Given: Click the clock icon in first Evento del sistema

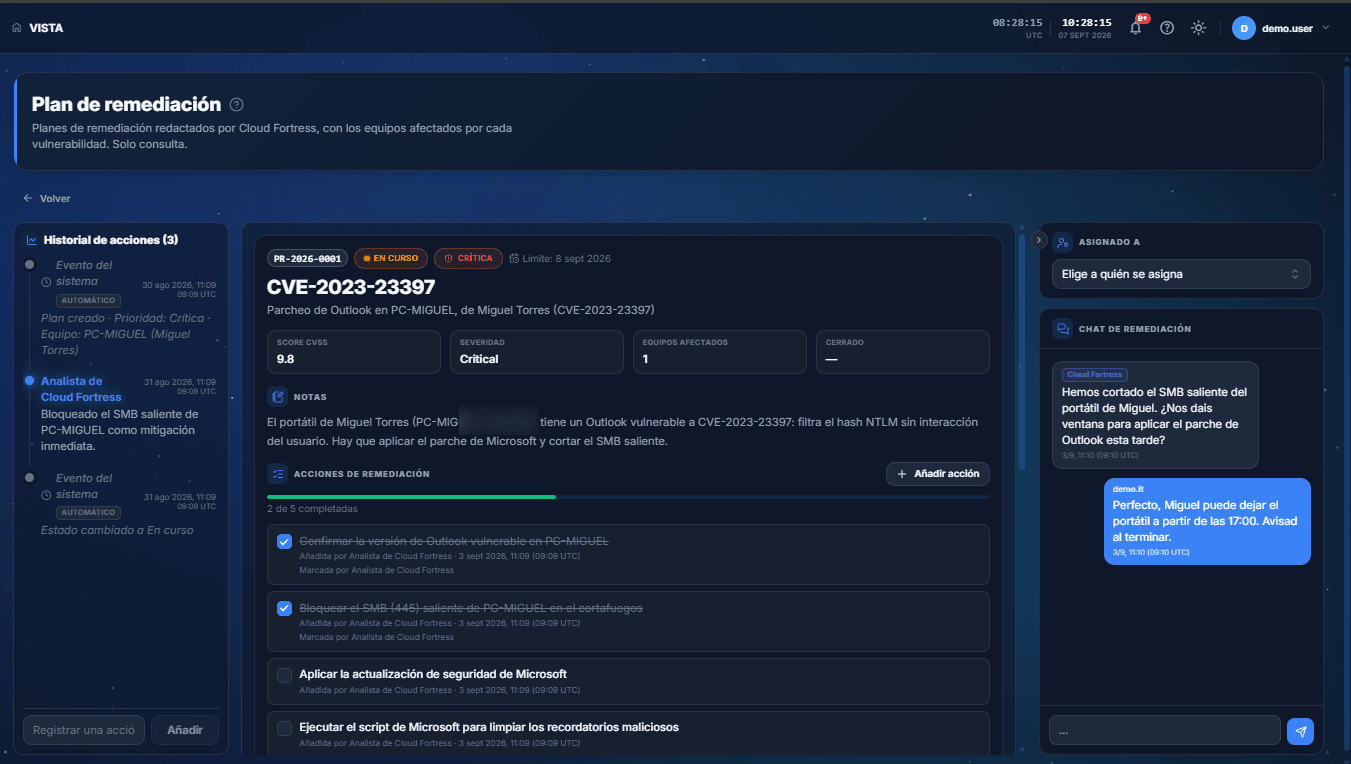Looking at the screenshot, I should point(46,282).
